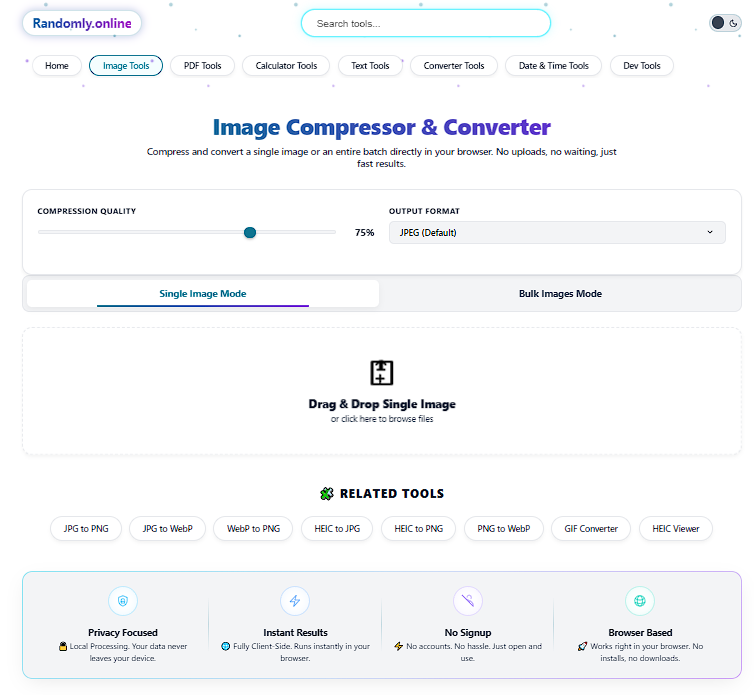This screenshot has height=695, width=754.
Task: Click the moon icon in theme switch
Action: pyautogui.click(x=733, y=23)
